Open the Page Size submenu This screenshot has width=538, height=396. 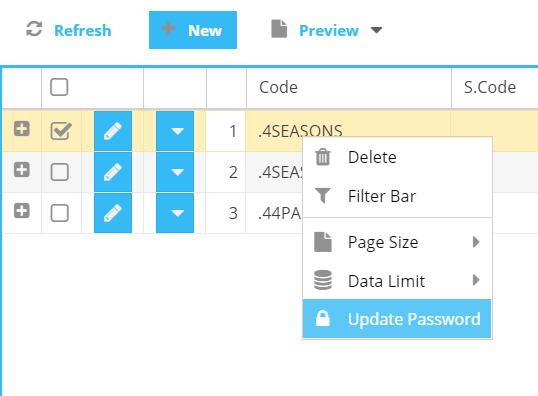coord(397,242)
